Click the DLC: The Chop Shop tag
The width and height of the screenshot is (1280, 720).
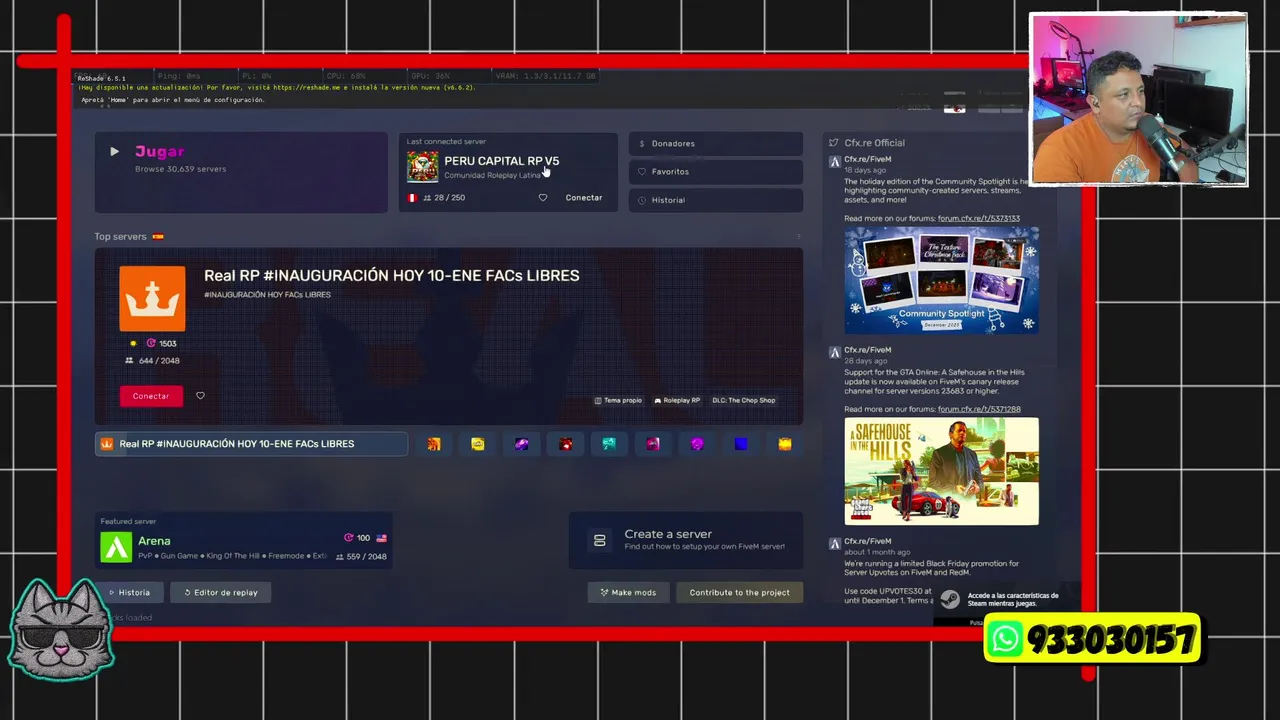[x=743, y=401]
